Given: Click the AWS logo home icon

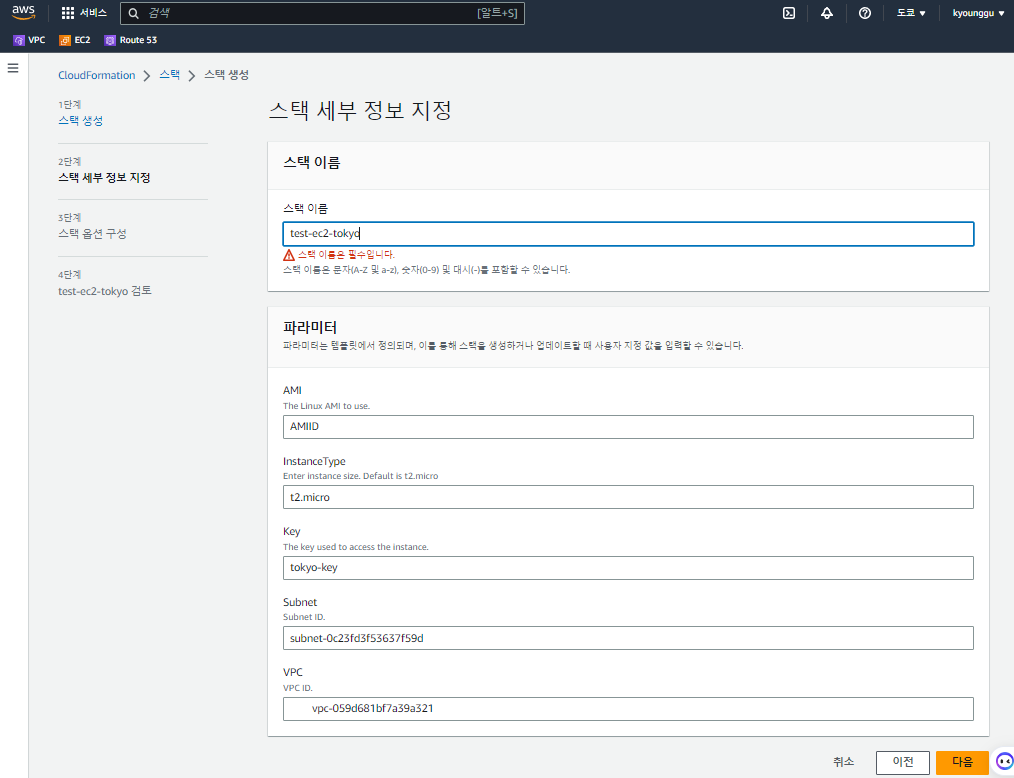Looking at the screenshot, I should (23, 12).
